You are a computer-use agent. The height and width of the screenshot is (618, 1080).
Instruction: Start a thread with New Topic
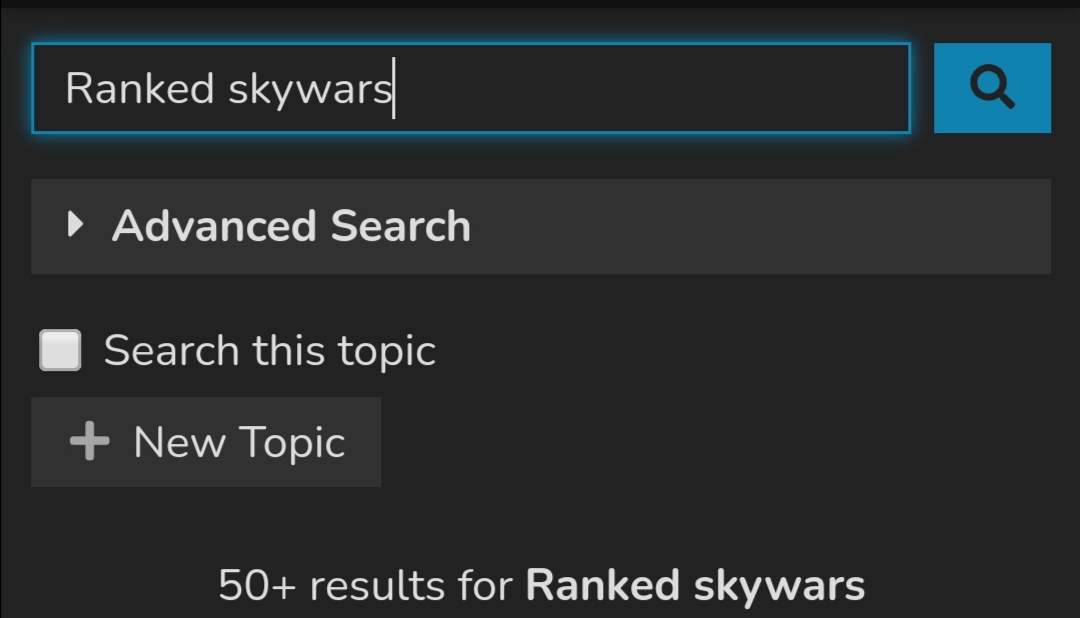(x=206, y=442)
